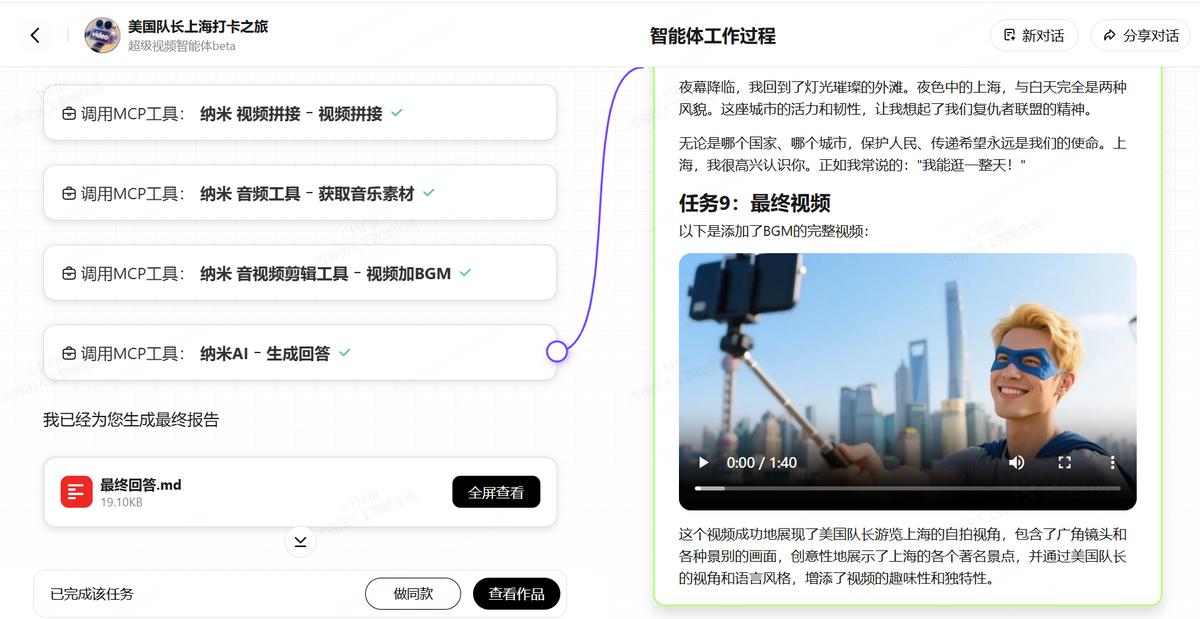Open the video more-options menu dots

point(1112,462)
